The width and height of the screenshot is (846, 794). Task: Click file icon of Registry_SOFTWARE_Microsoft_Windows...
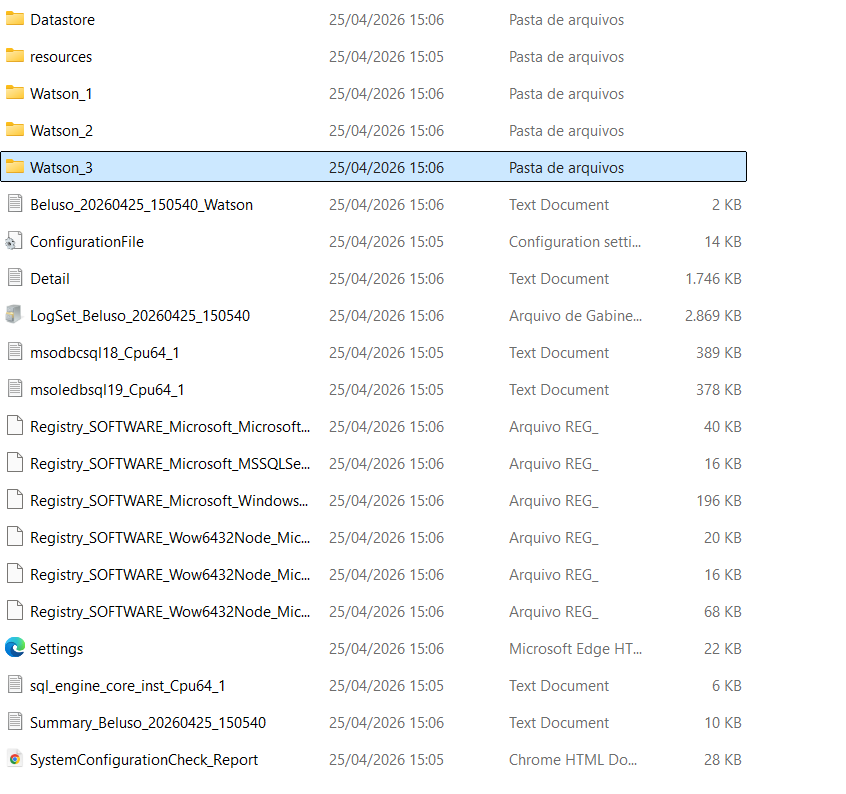pyautogui.click(x=15, y=500)
